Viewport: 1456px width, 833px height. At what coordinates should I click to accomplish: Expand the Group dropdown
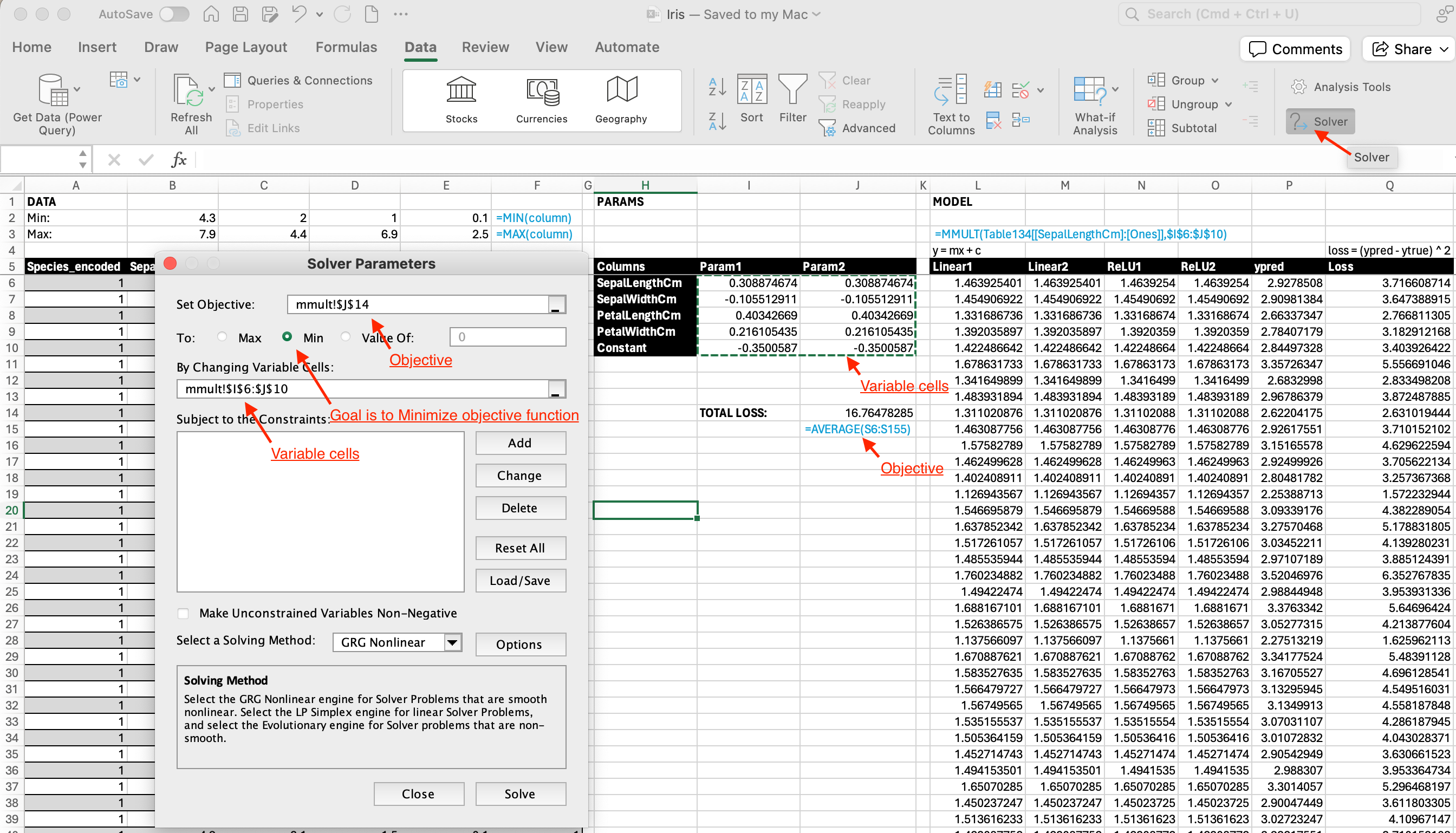click(1214, 81)
